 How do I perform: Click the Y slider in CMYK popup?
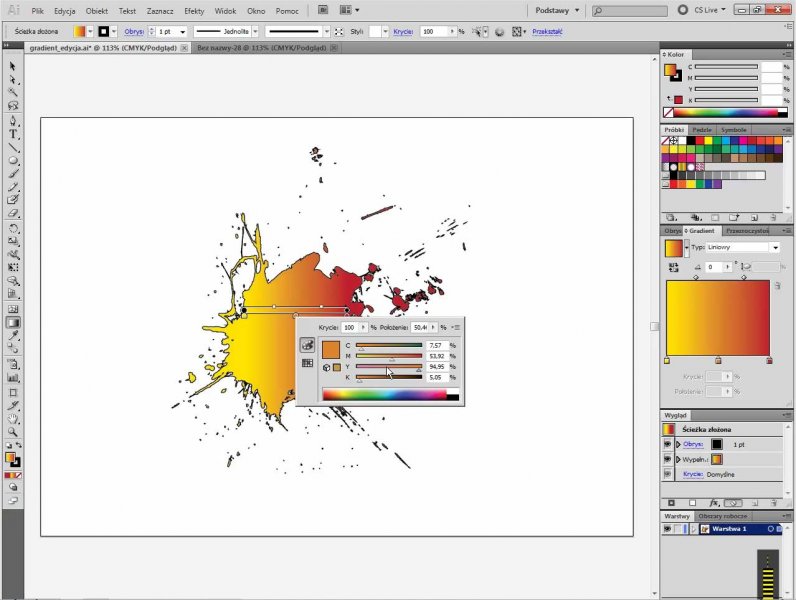pyautogui.click(x=388, y=367)
